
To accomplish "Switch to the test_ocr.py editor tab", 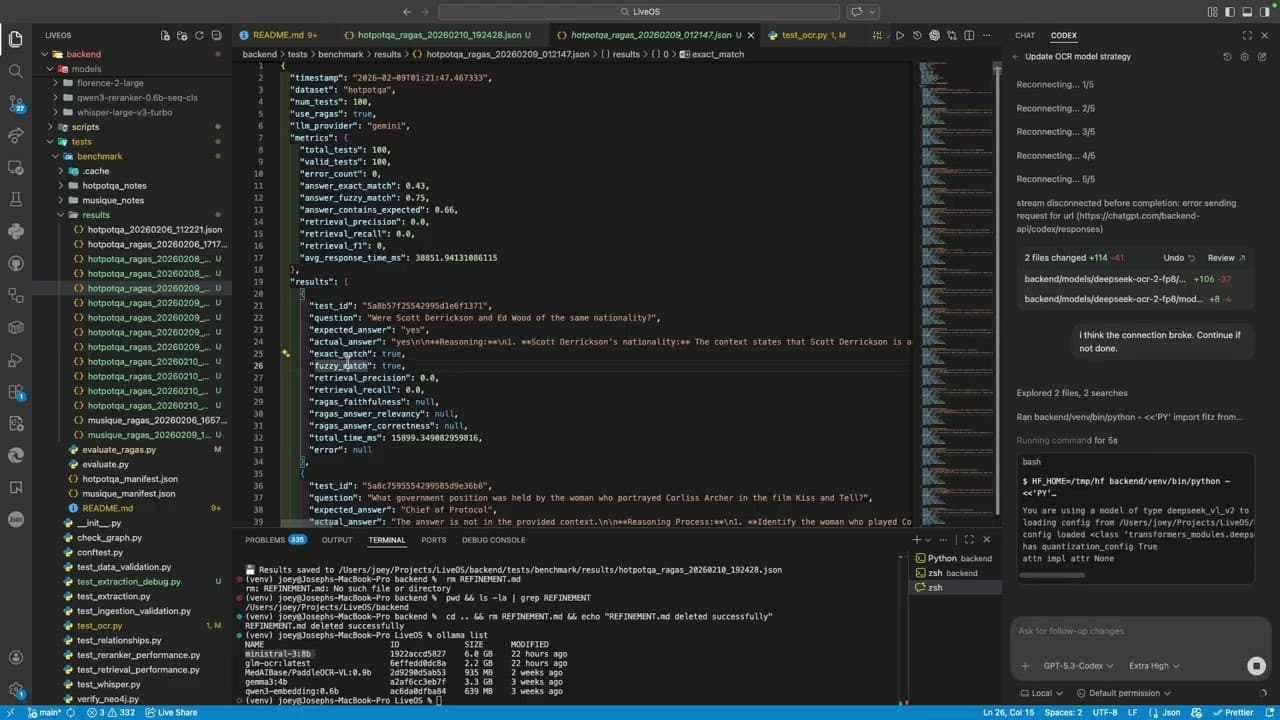I will pos(813,35).
